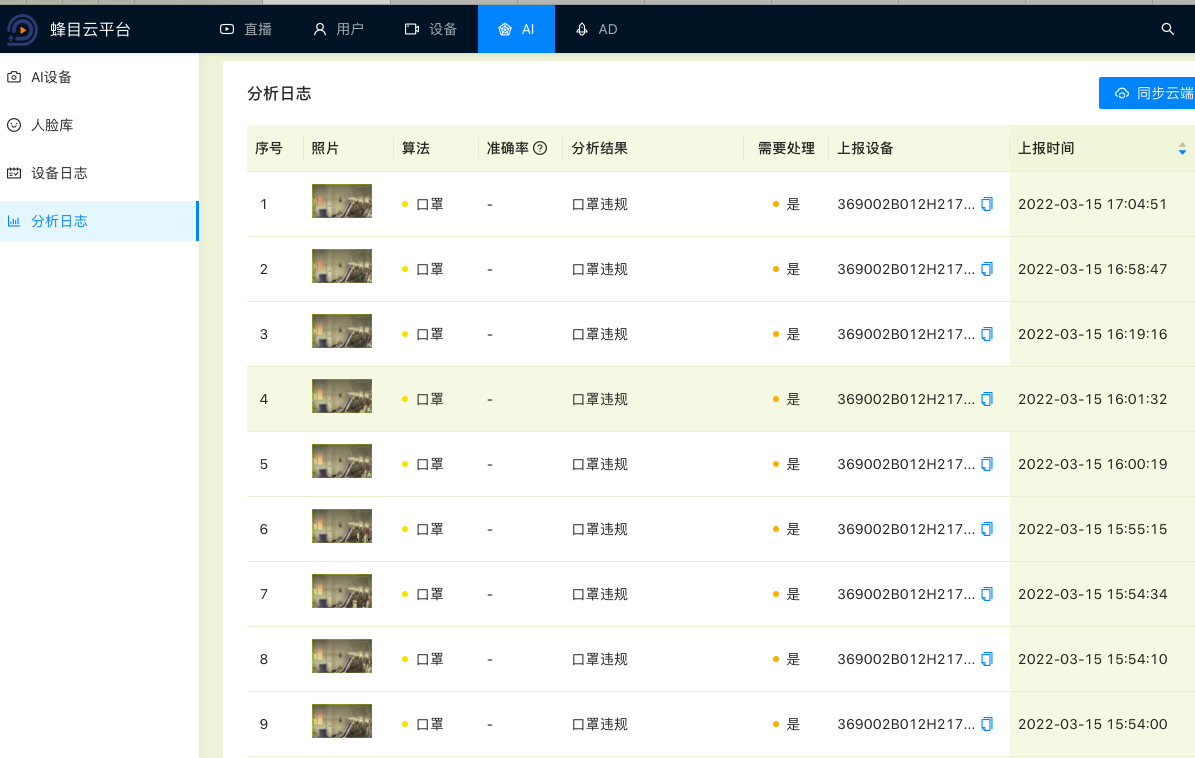Click the search icon in the top bar
Viewport: 1195px width, 758px height.
tap(1167, 29)
